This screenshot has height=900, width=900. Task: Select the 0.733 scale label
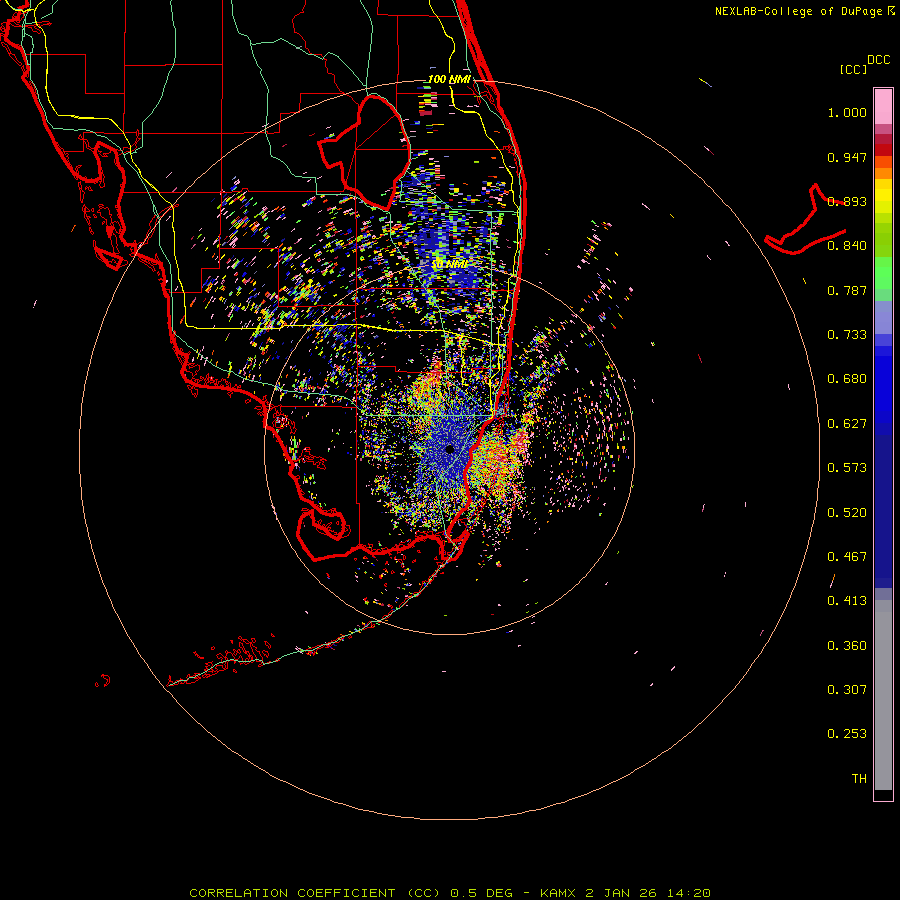pyautogui.click(x=847, y=335)
